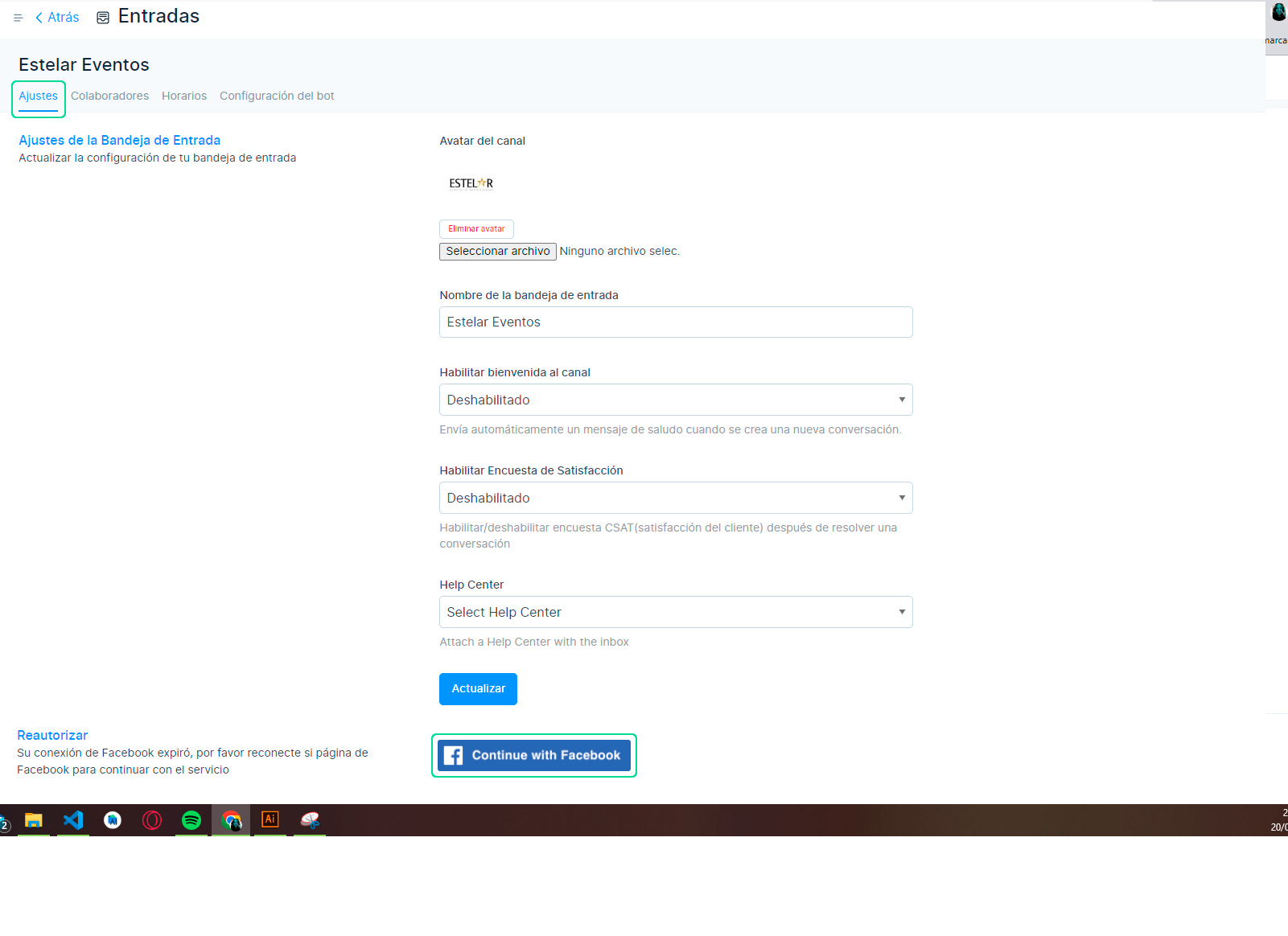Click the Entradas inbox icon in header
The height and width of the screenshot is (936, 1288).
pos(103,18)
